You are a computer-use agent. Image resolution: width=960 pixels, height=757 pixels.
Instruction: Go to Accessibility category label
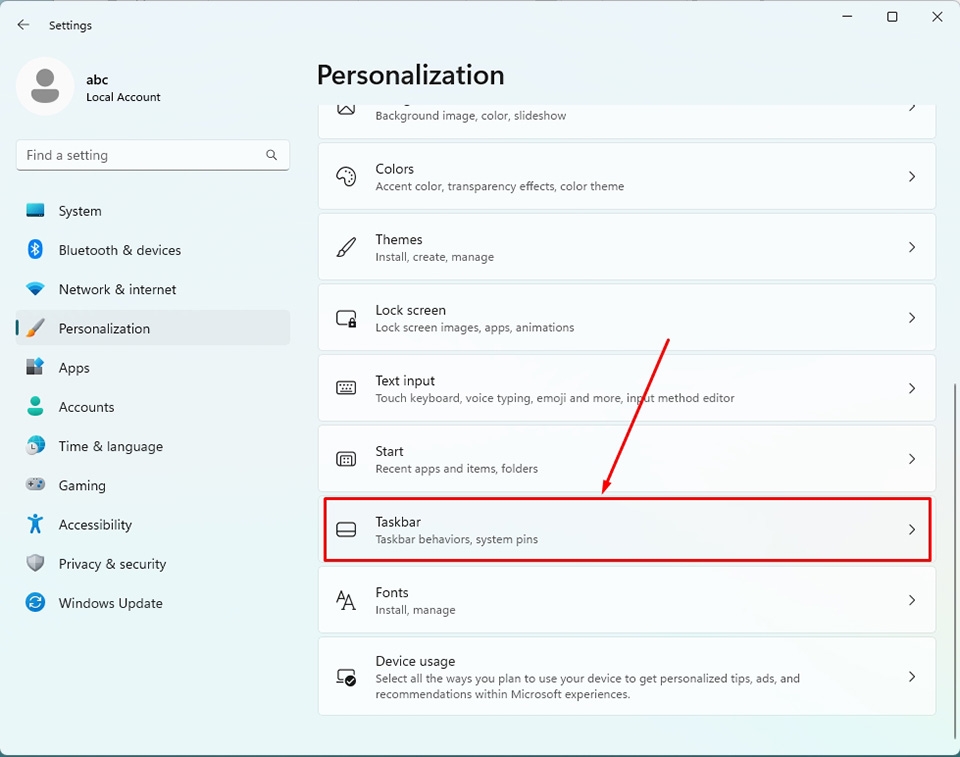point(95,525)
